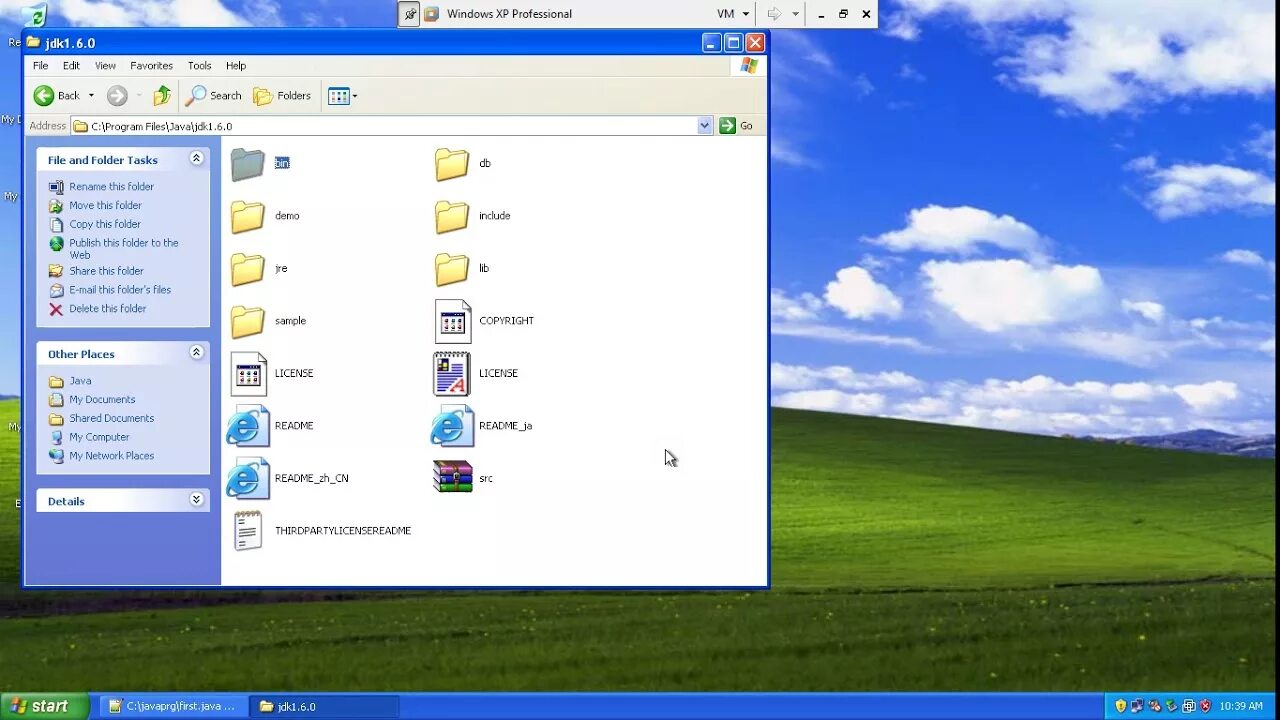Viewport: 1280px width, 720px height.
Task: Select the THIRDPARTYLICENSEREADME text file icon
Action: [248, 531]
